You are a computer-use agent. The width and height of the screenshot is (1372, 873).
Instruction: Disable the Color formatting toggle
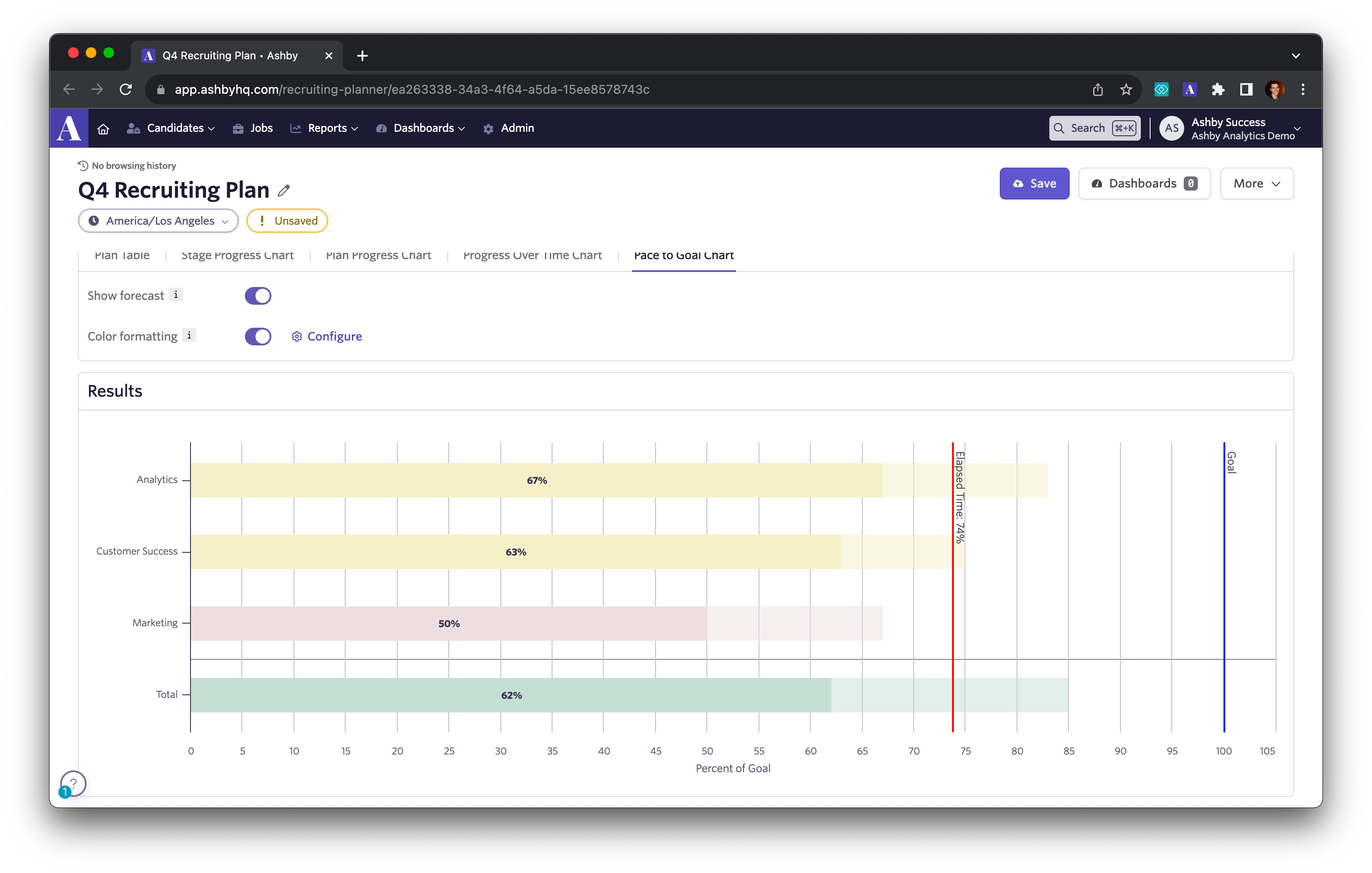click(x=258, y=337)
